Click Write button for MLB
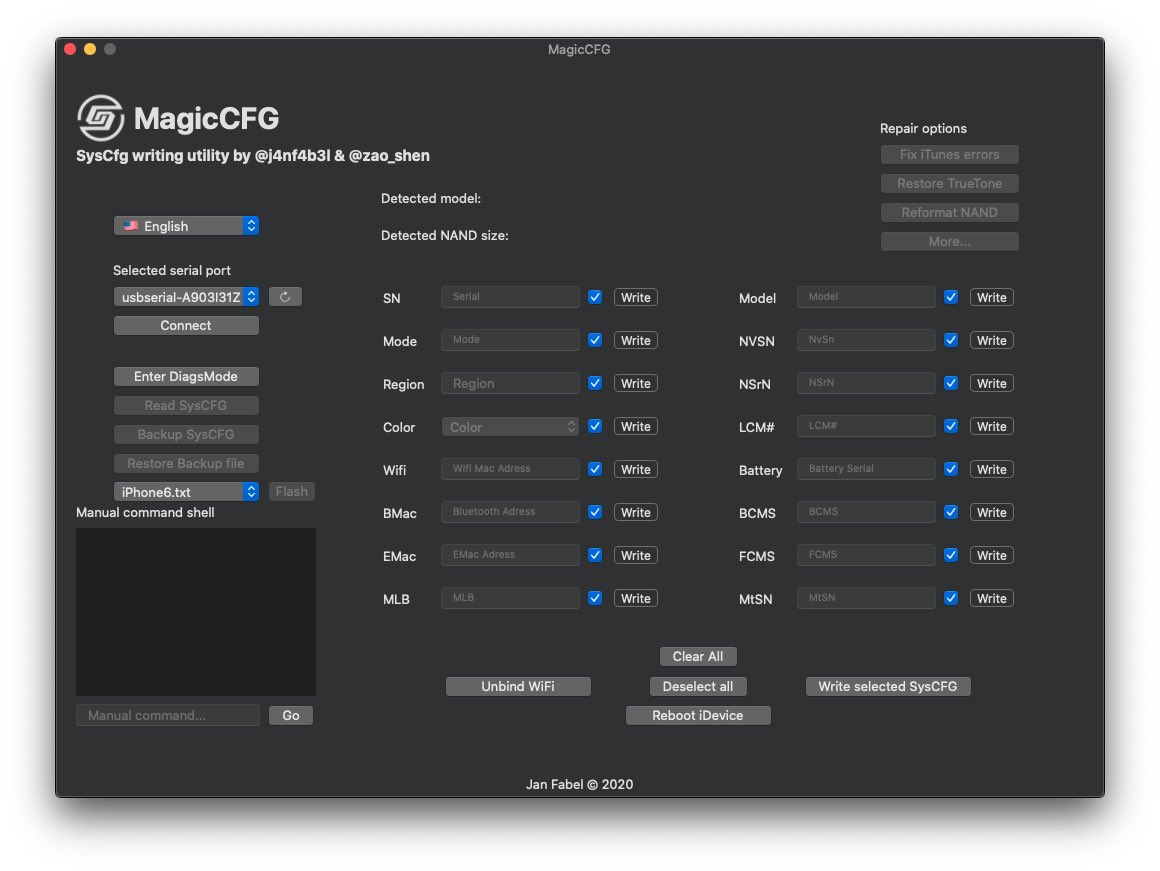The width and height of the screenshot is (1160, 871). pyautogui.click(x=635, y=598)
